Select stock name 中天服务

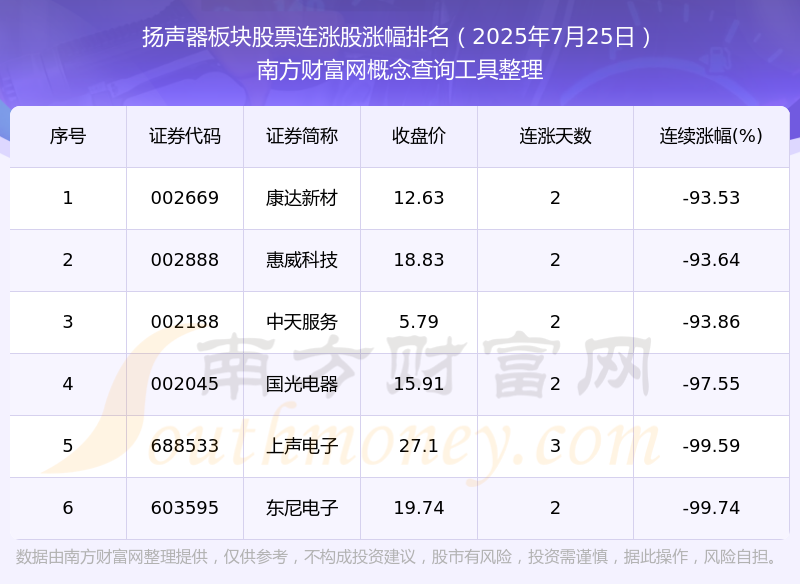point(302,322)
